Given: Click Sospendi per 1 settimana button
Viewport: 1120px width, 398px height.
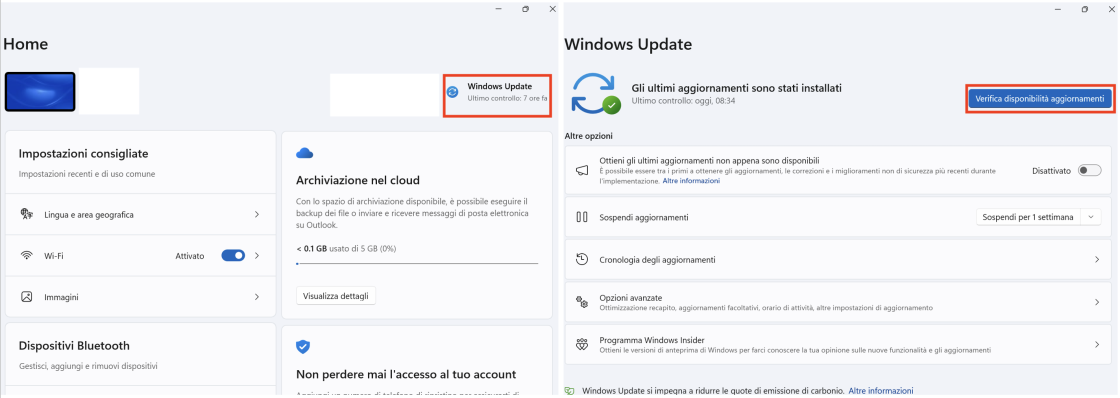Looking at the screenshot, I should coord(1028,217).
